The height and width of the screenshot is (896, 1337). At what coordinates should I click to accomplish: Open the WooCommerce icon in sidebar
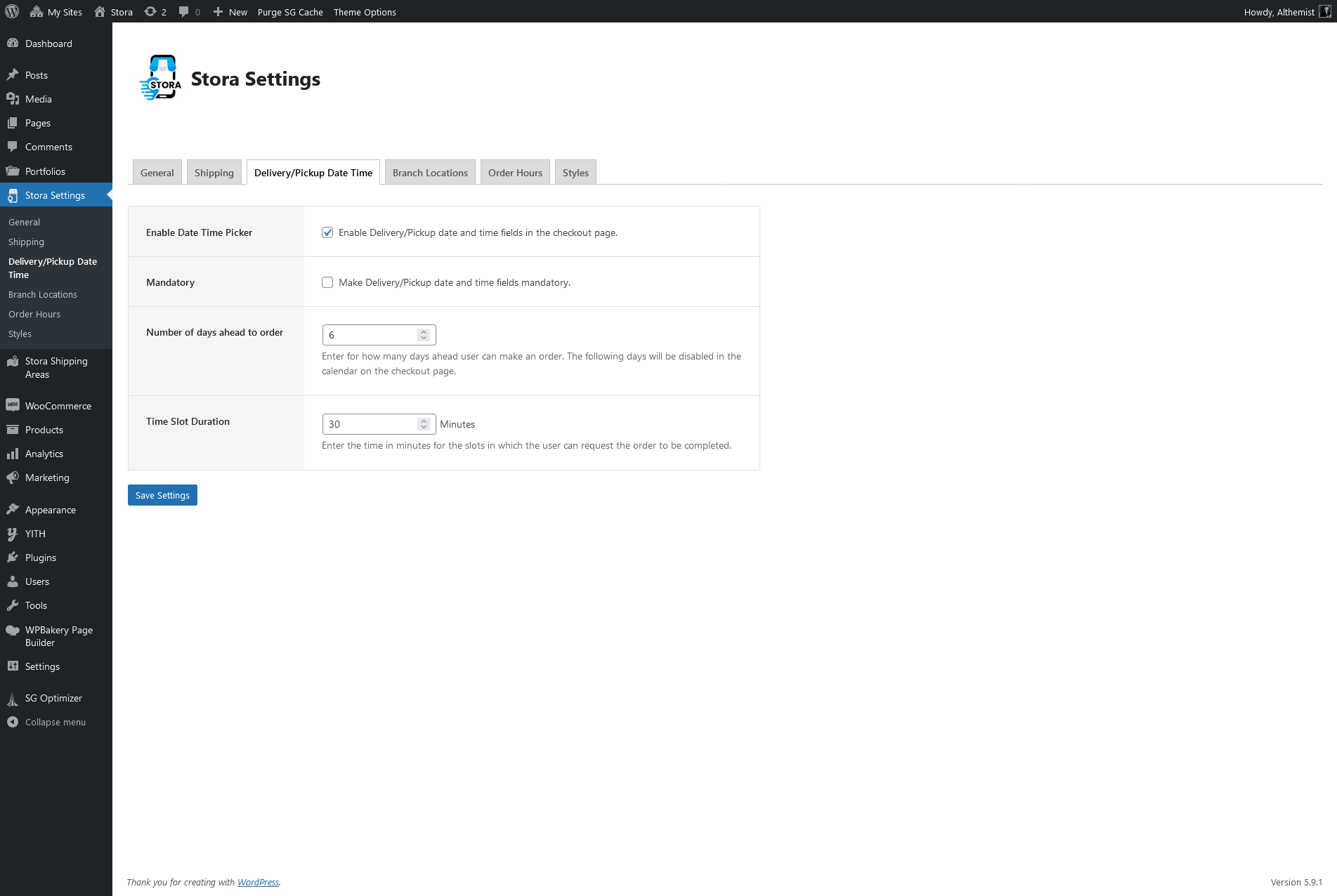tap(13, 405)
